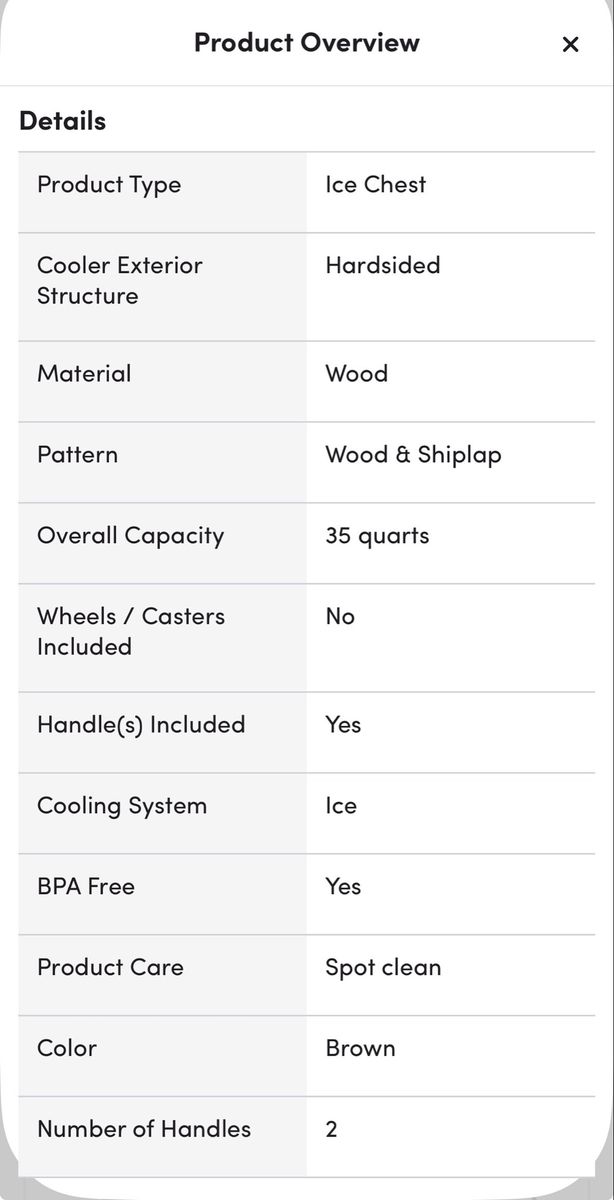
Task: Click the Pattern row label
Action: click(x=77, y=455)
